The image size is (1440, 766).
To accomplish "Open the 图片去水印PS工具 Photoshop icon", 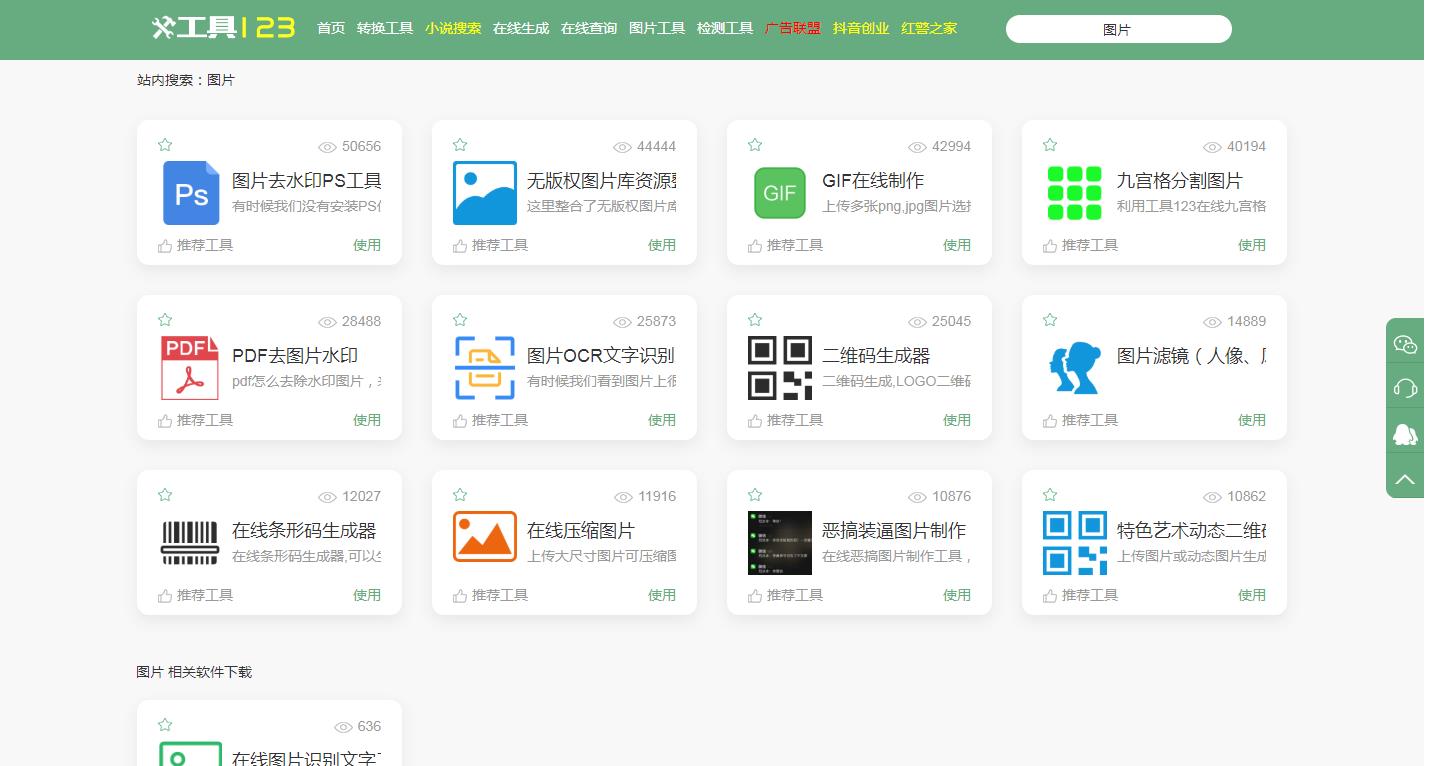I will (190, 192).
